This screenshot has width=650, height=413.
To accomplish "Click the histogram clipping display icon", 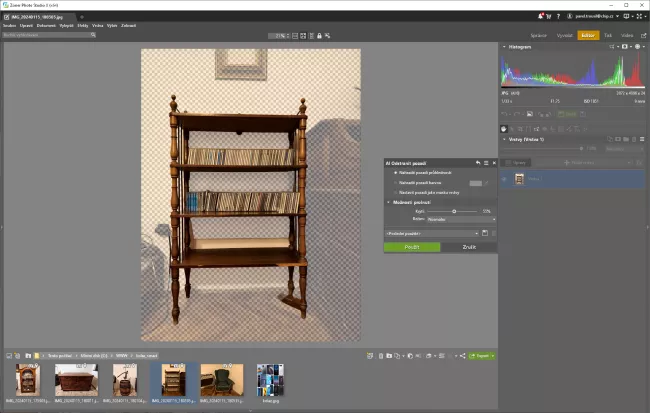I will pyautogui.click(x=625, y=47).
